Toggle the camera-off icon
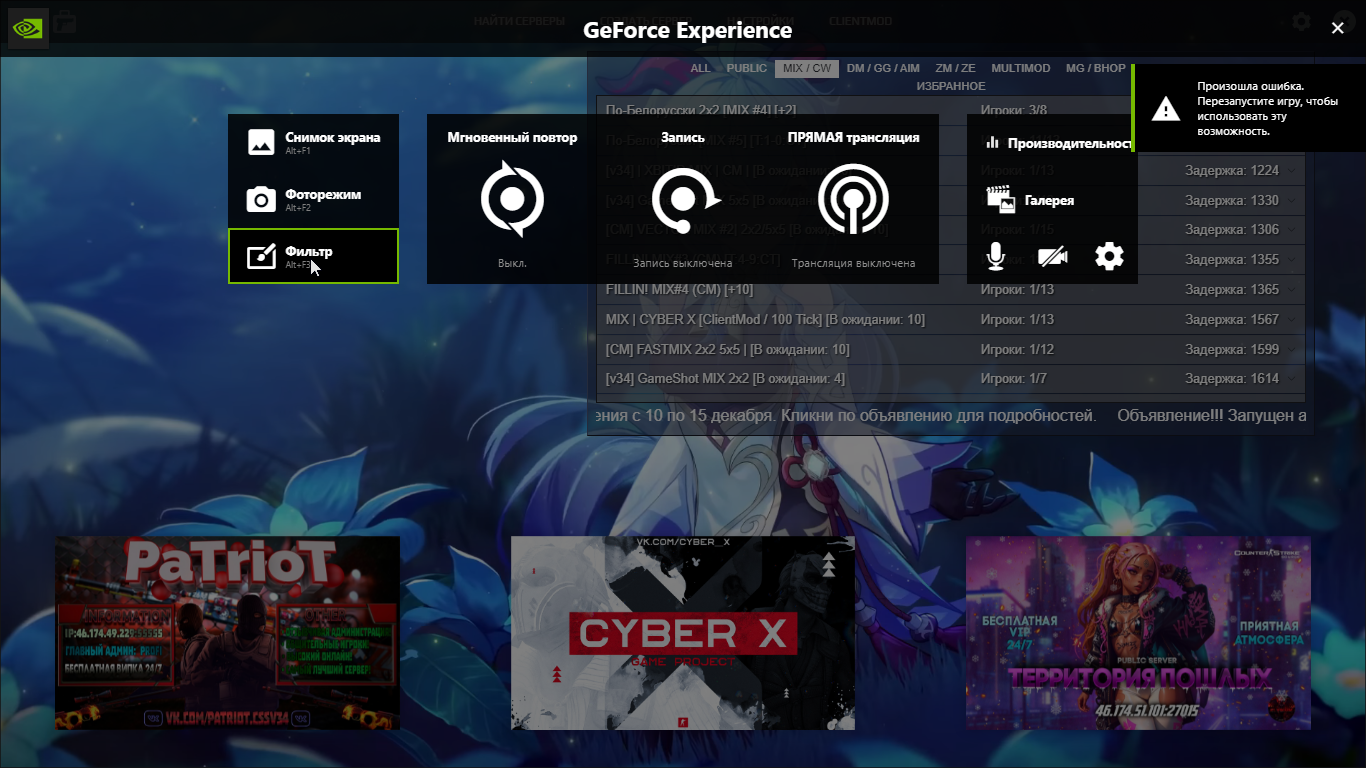The image size is (1366, 769). [x=1052, y=257]
